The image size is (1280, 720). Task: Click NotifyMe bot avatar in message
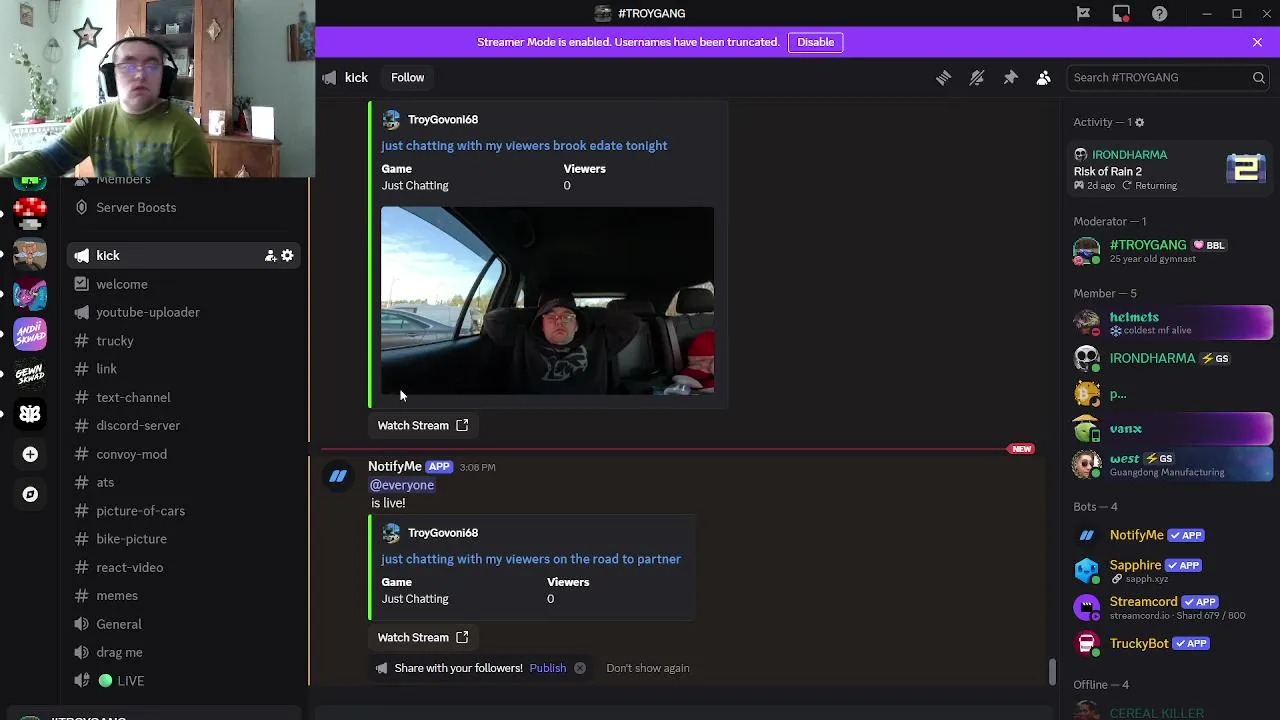point(338,476)
